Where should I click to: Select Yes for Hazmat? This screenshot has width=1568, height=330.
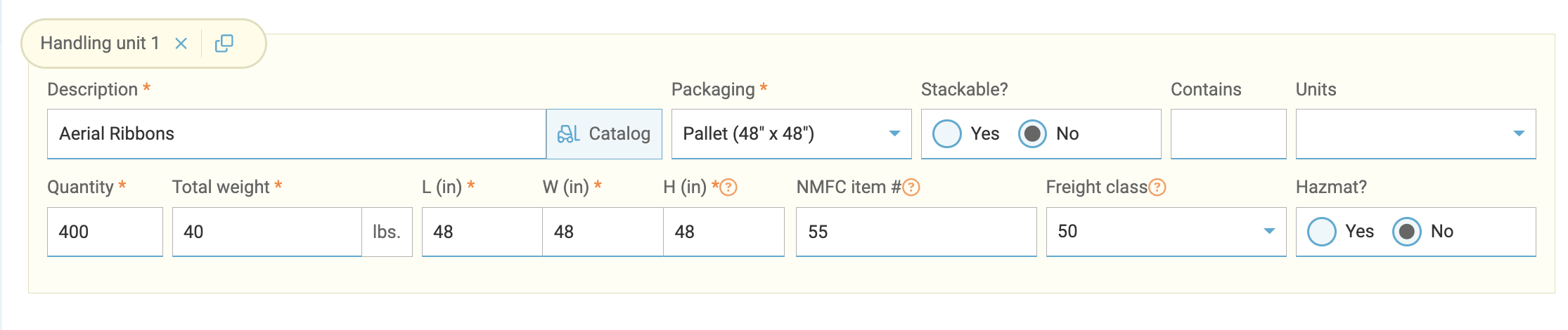pyautogui.click(x=1322, y=232)
